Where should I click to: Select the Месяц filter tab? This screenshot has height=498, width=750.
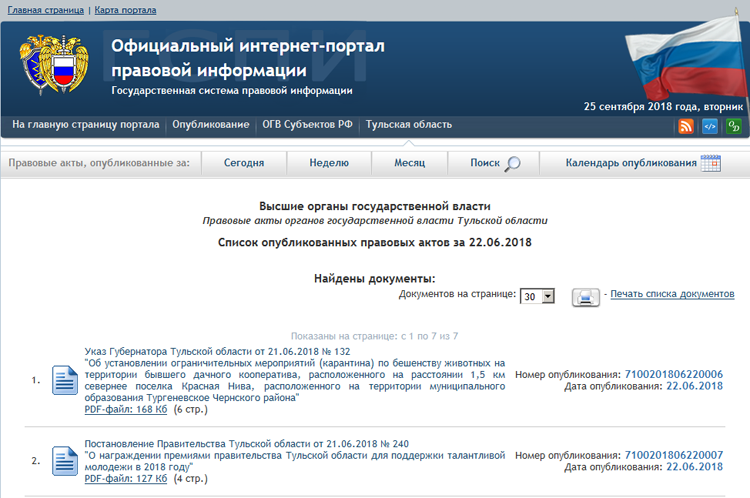(410, 163)
